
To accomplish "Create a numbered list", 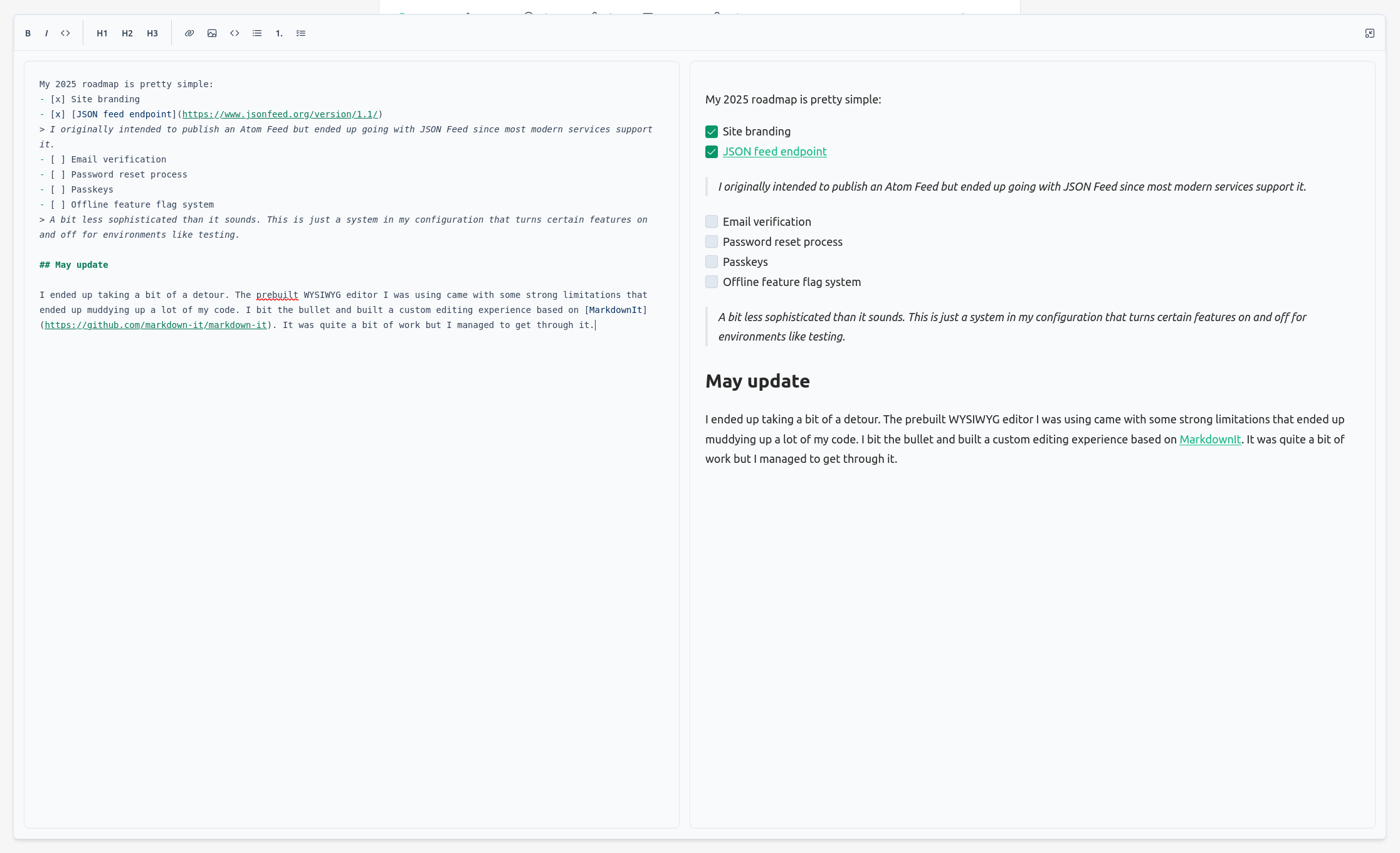I will (x=279, y=33).
